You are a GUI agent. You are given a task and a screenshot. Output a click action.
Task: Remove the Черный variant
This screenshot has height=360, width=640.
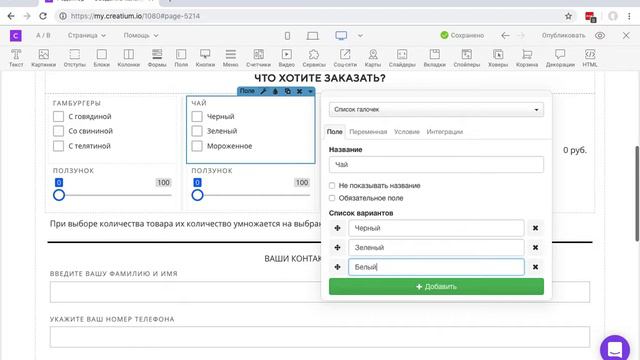(x=535, y=228)
